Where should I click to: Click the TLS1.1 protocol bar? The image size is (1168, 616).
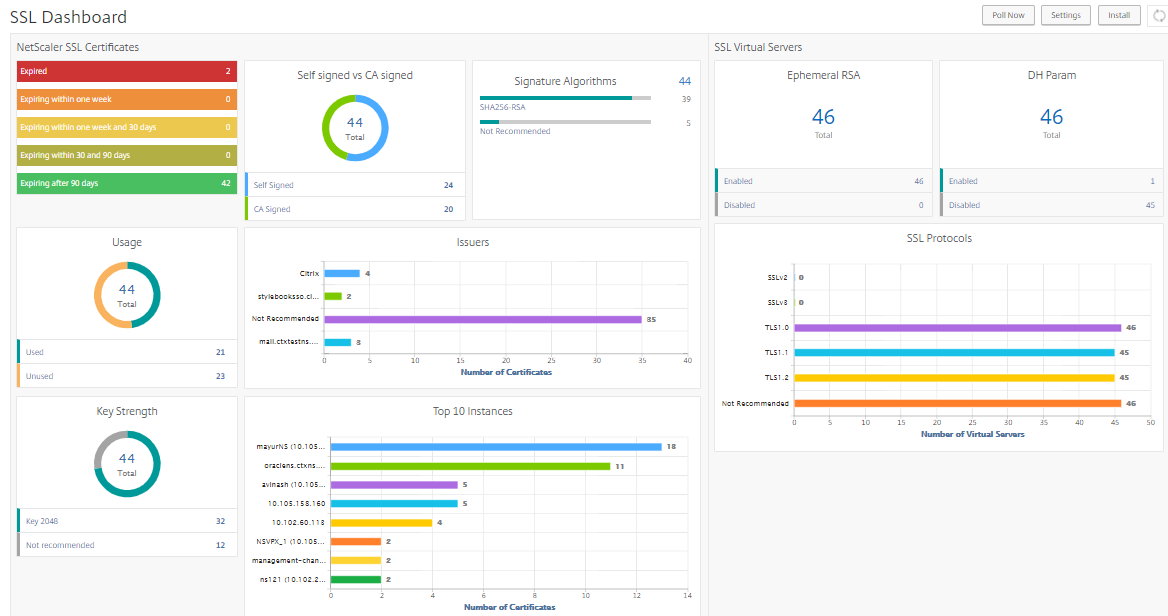[954, 353]
